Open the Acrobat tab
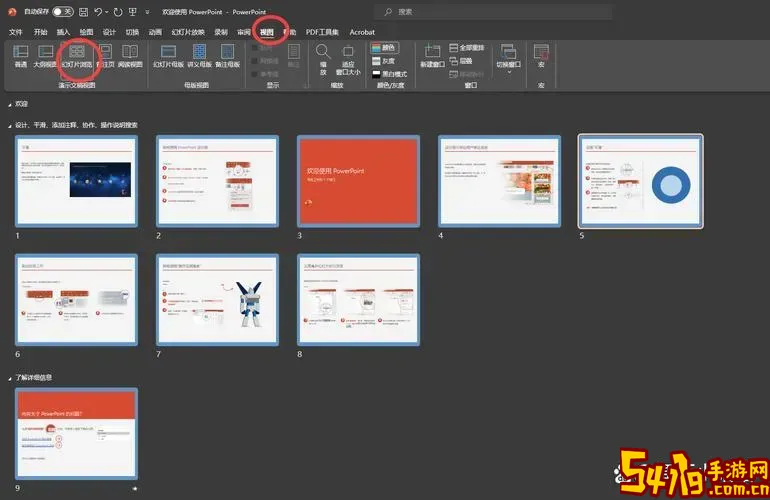Screen dimensions: 770x500 pyautogui.click(x=362, y=32)
